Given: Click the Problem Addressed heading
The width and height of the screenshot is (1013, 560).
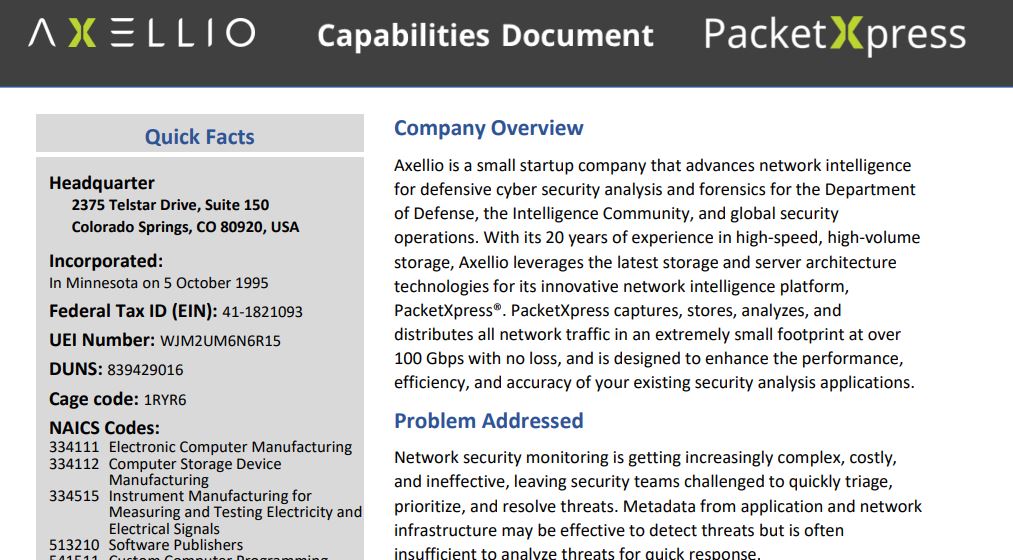Looking at the screenshot, I should coord(488,421).
